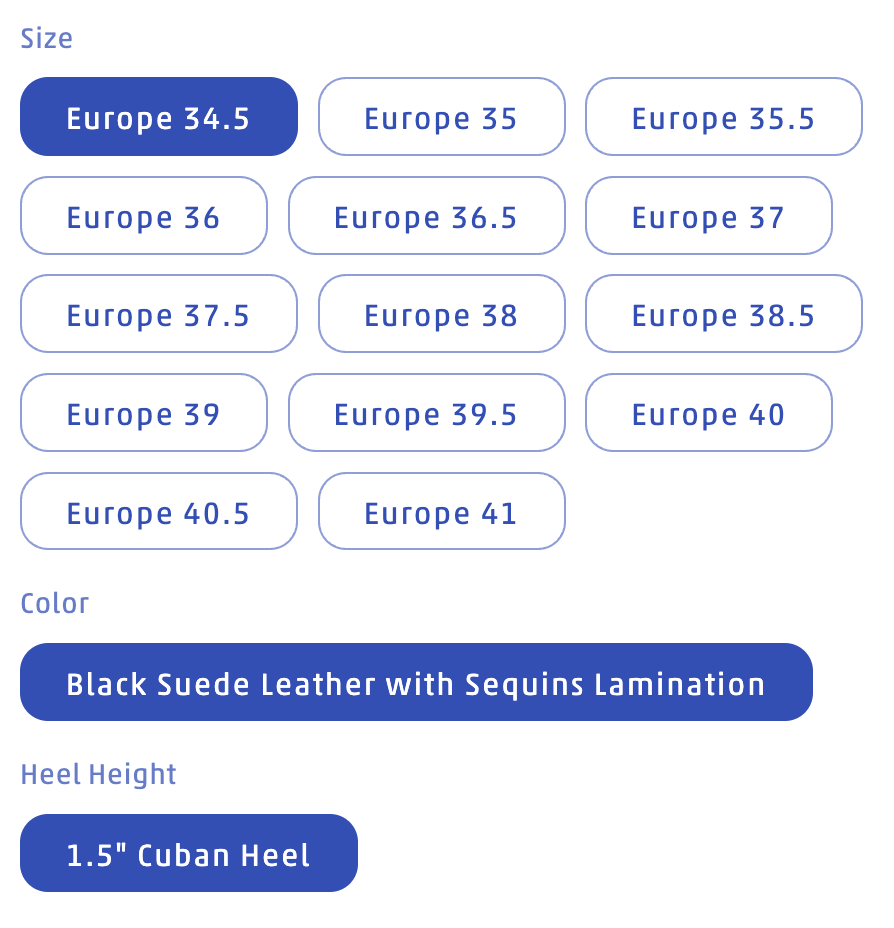This screenshot has height=928, width=894.
Task: Choose Europe 38.5 from sizes
Action: click(x=723, y=314)
